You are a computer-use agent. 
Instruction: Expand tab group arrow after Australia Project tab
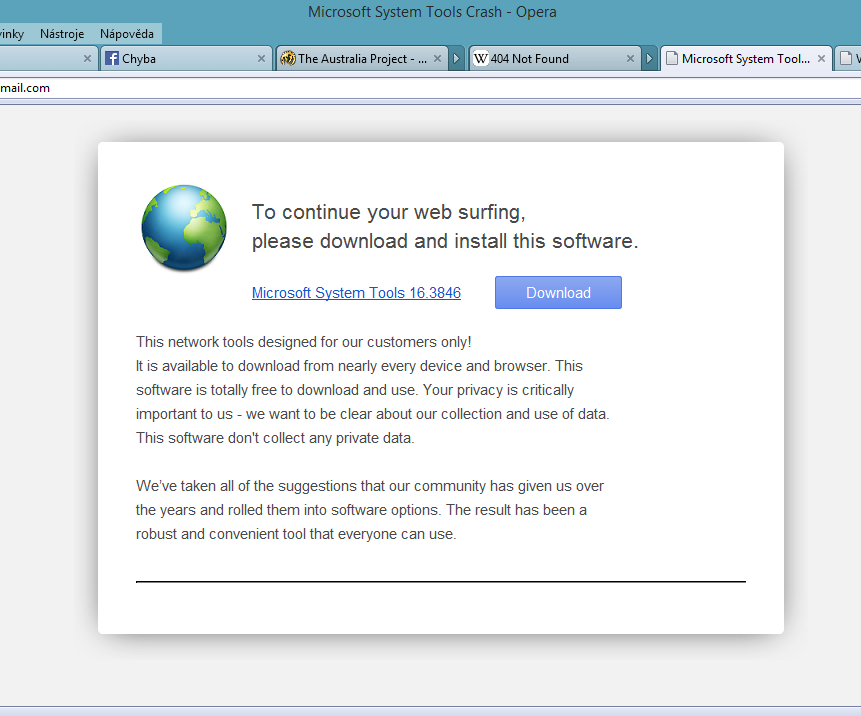coord(456,59)
